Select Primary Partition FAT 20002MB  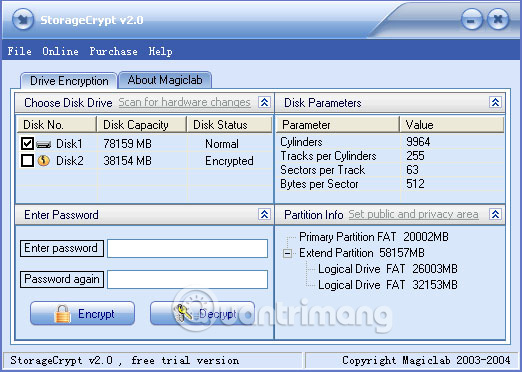[x=374, y=237]
